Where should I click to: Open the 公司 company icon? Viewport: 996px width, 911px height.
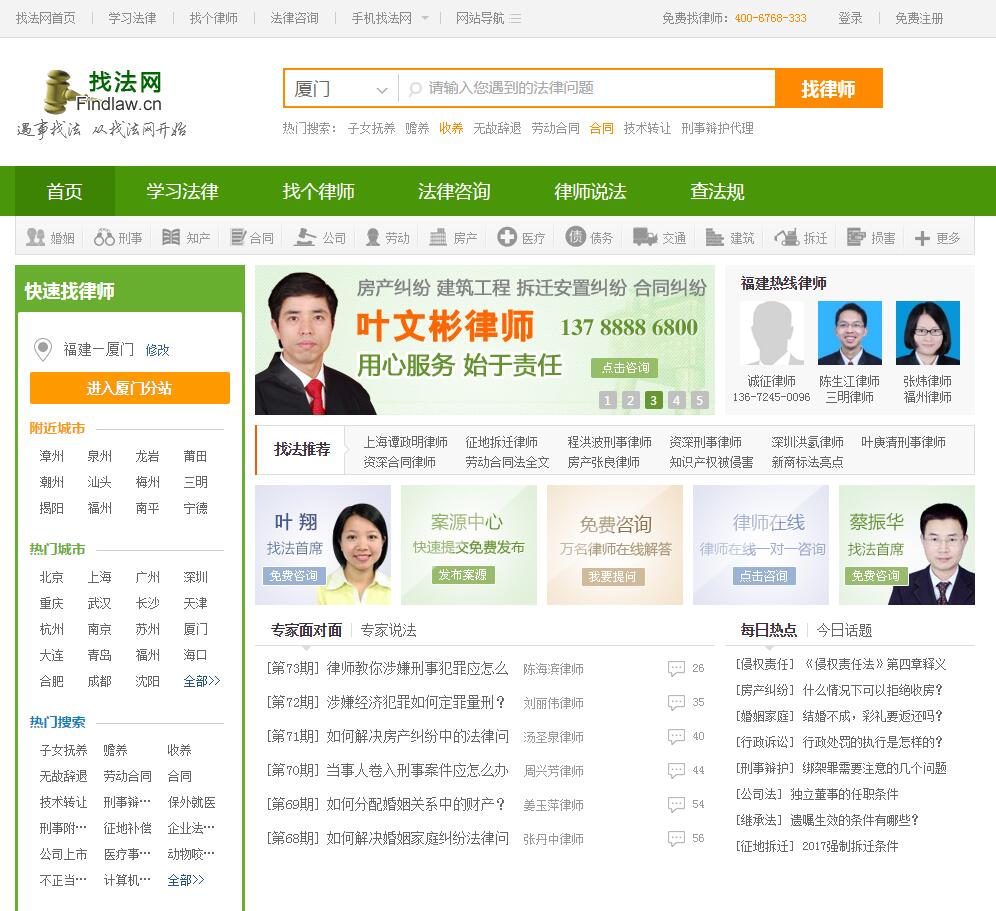pyautogui.click(x=305, y=238)
